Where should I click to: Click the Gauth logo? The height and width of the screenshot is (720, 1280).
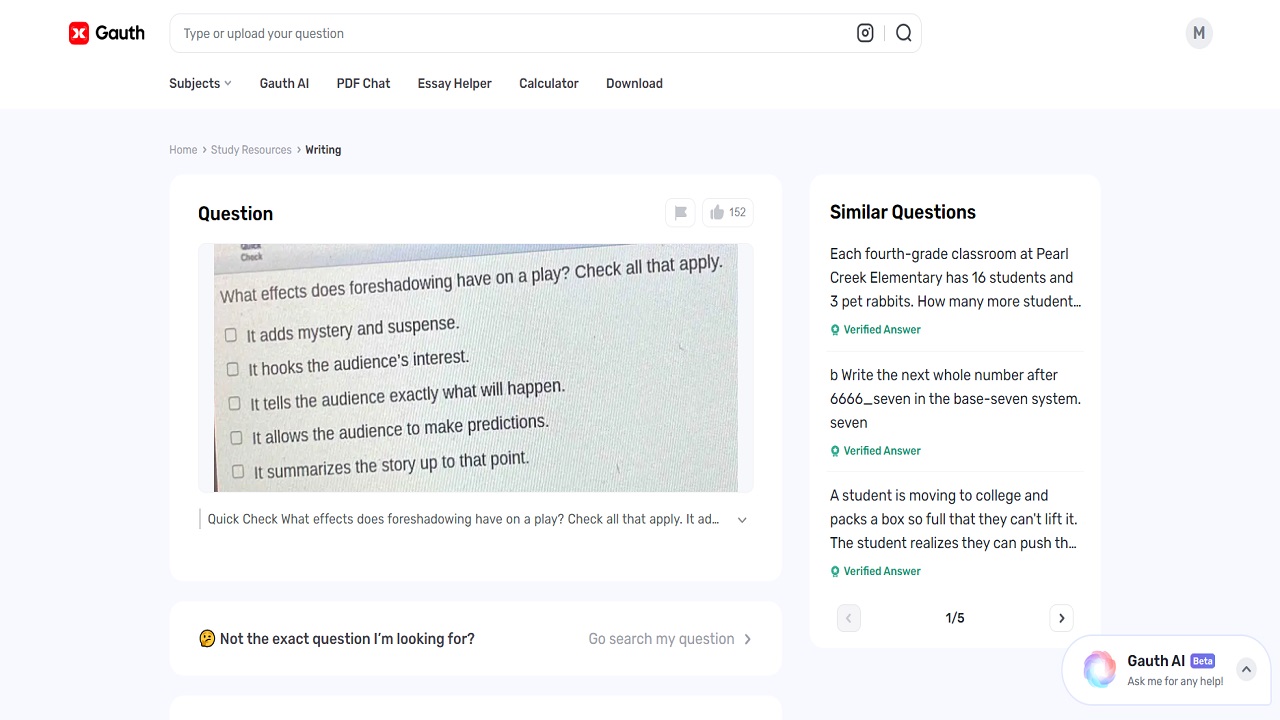(x=106, y=32)
